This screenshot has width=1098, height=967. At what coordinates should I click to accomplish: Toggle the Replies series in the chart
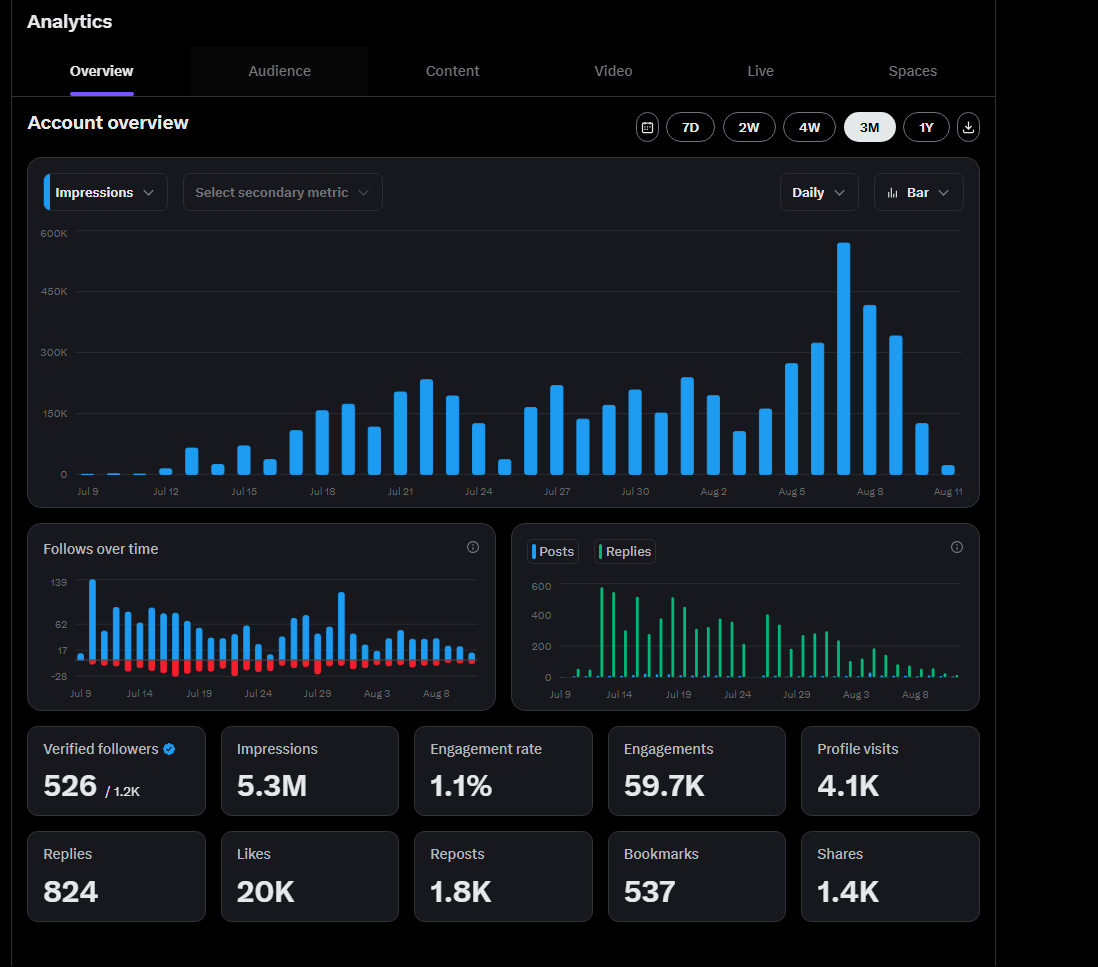pyautogui.click(x=624, y=551)
